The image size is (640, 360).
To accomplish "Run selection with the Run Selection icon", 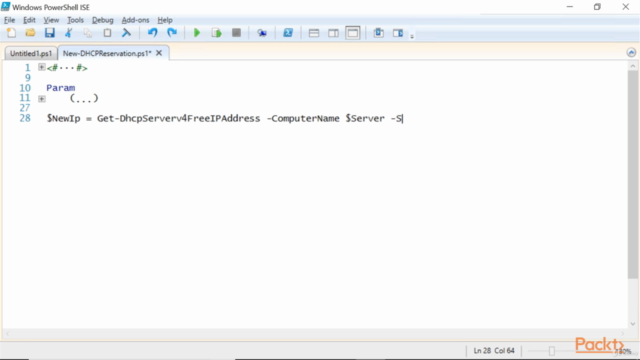I will [x=216, y=33].
